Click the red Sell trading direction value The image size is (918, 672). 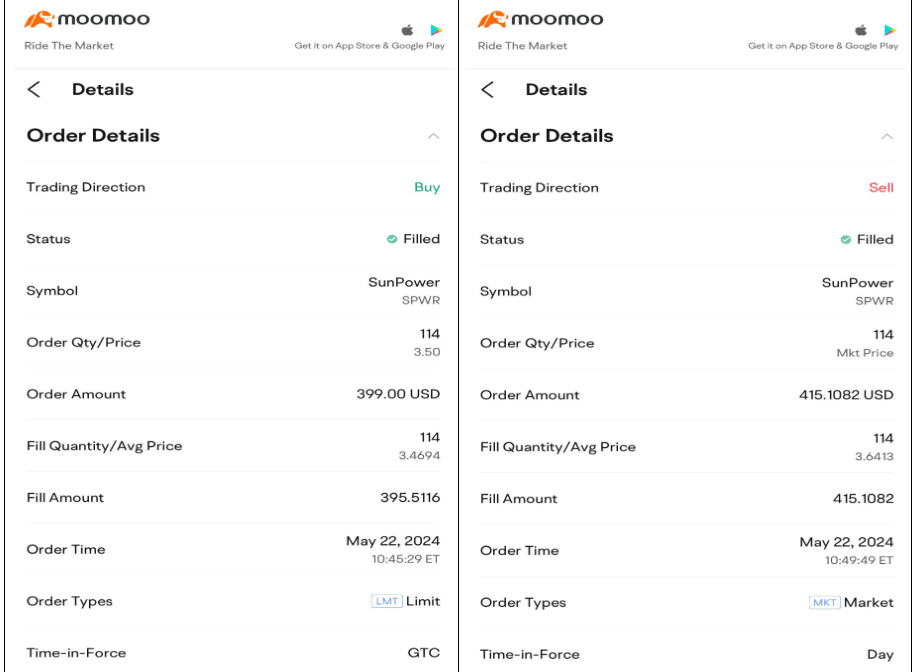pos(881,187)
